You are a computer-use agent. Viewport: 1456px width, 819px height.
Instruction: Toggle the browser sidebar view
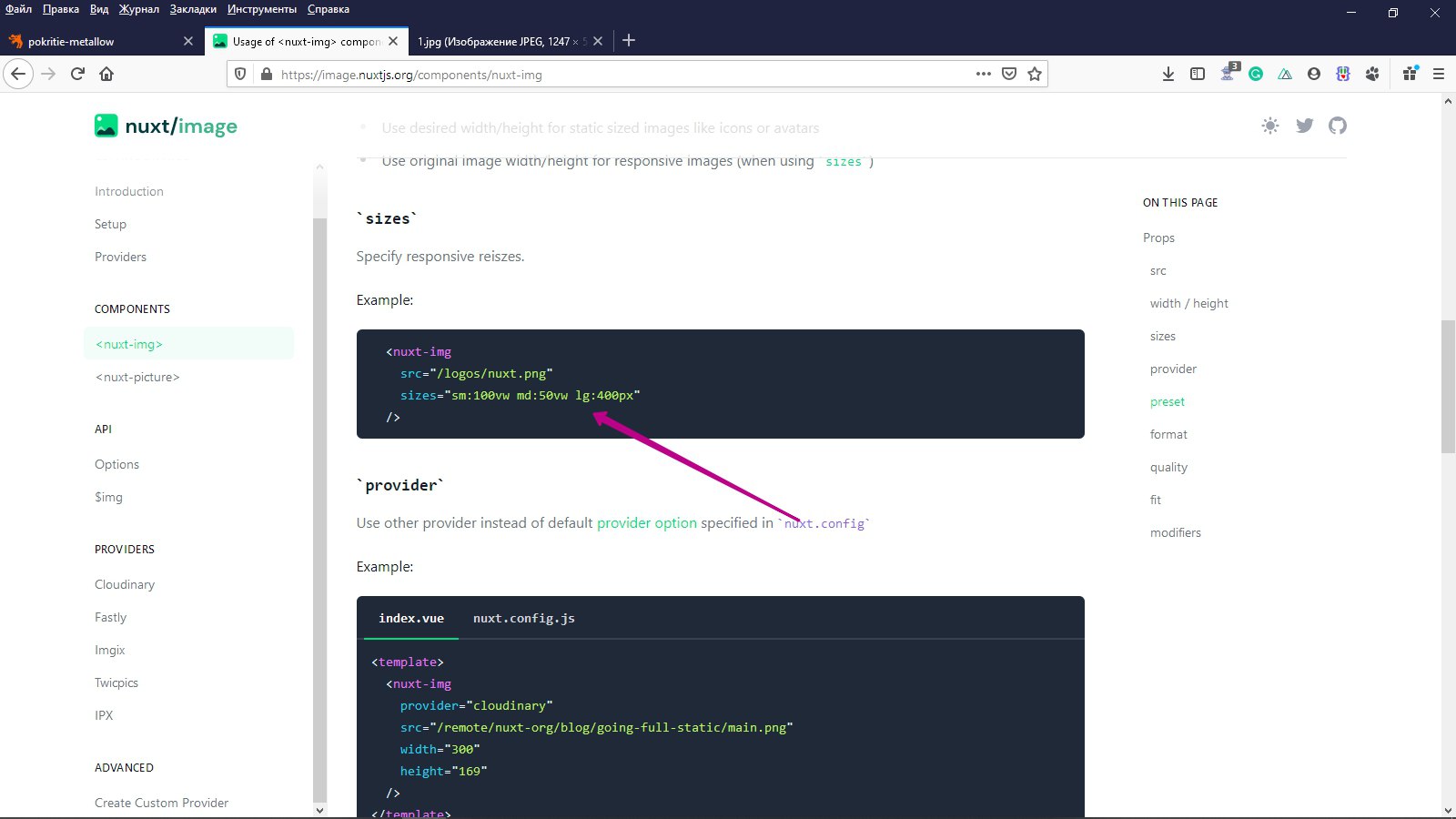tap(1198, 74)
